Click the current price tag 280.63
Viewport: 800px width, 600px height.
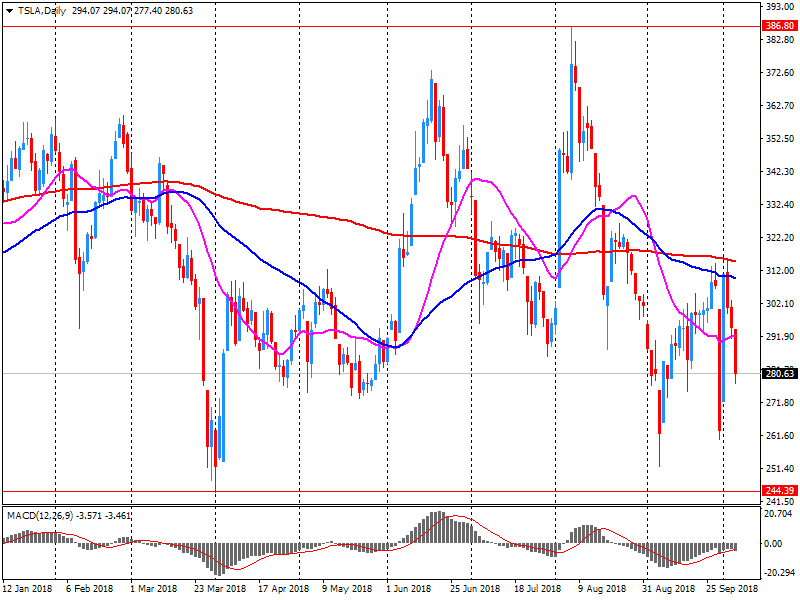tap(778, 374)
